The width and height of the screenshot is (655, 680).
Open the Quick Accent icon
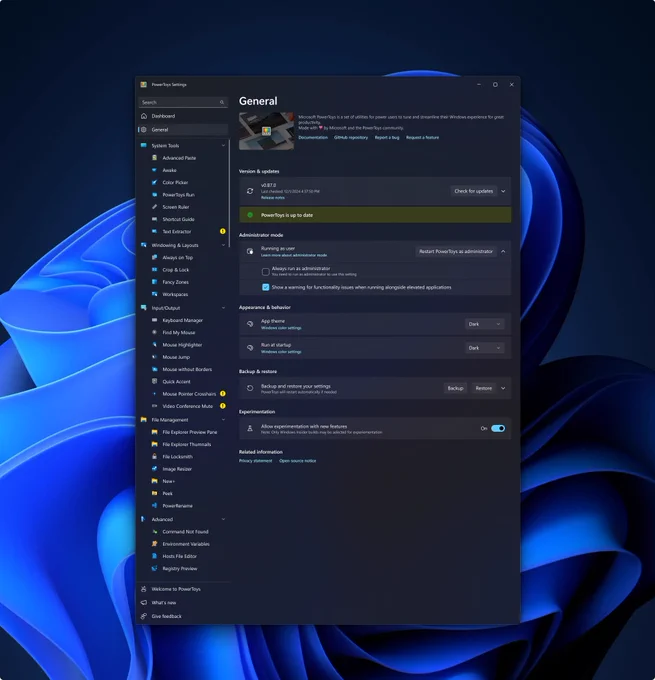pyautogui.click(x=154, y=382)
